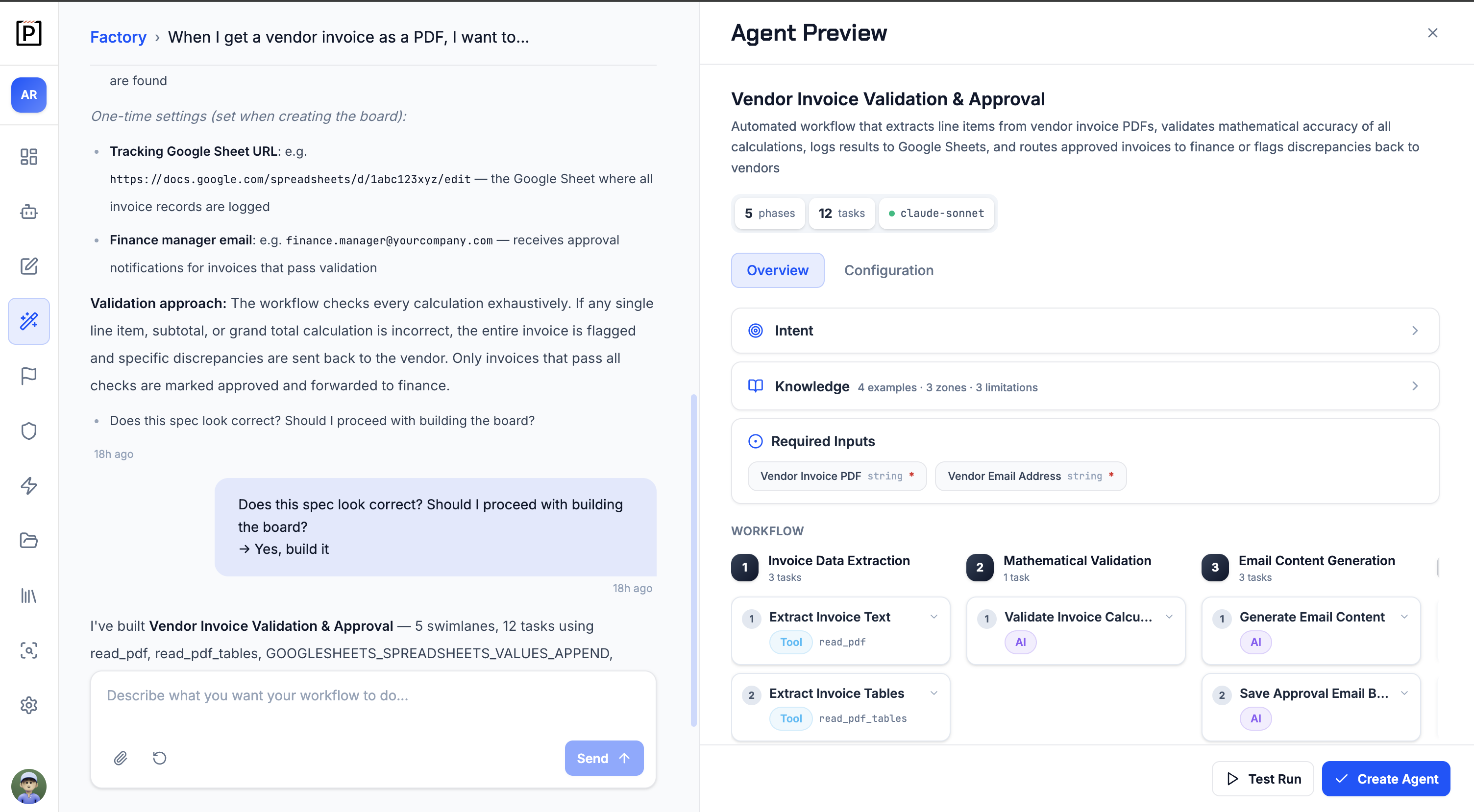The width and height of the screenshot is (1474, 812).
Task: Open settings gear in the sidebar
Action: pos(28,706)
